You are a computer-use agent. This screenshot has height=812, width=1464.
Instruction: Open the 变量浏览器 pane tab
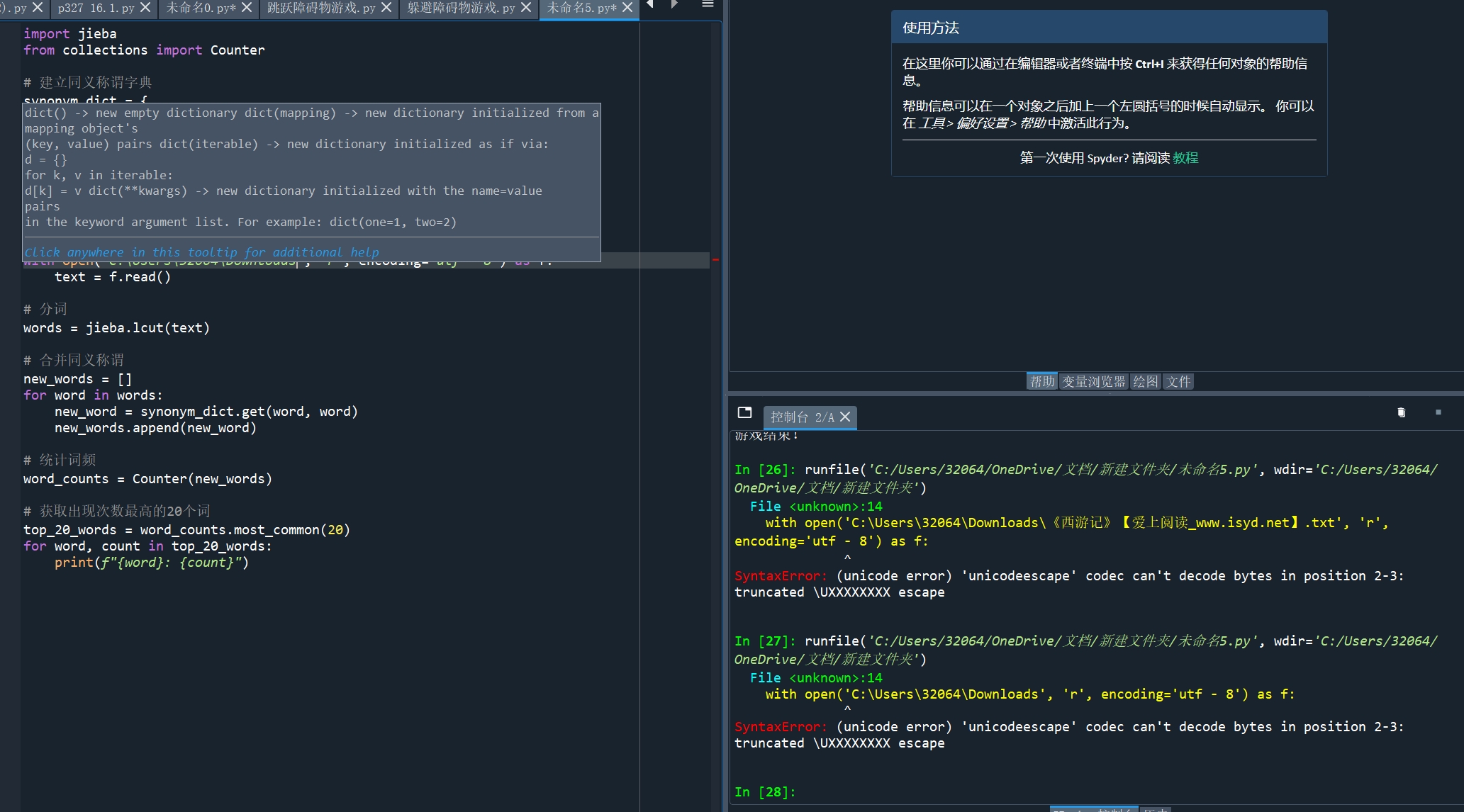tap(1093, 382)
